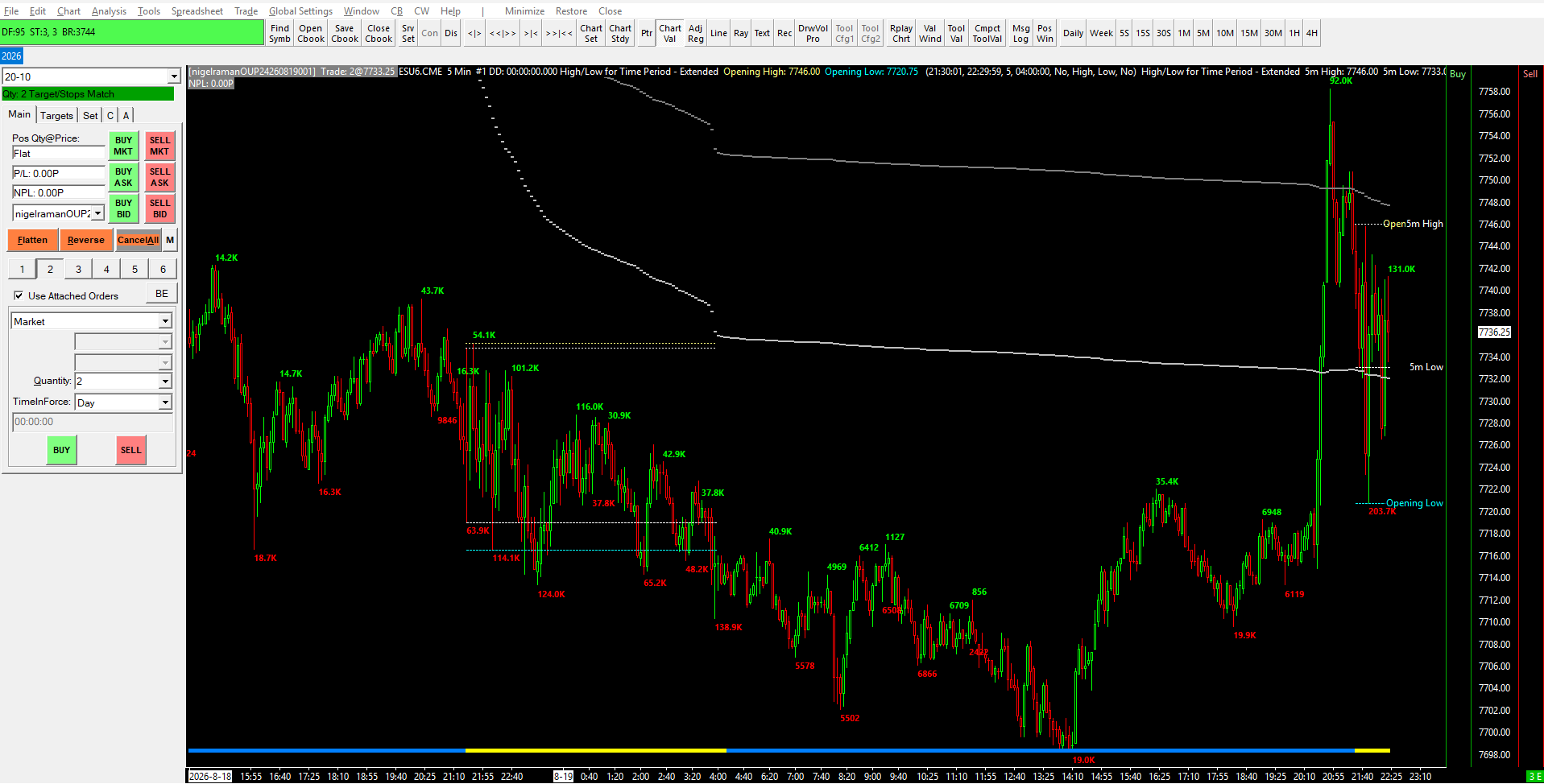1544x784 pixels.
Task: Open Chart Set settings
Action: click(591, 33)
